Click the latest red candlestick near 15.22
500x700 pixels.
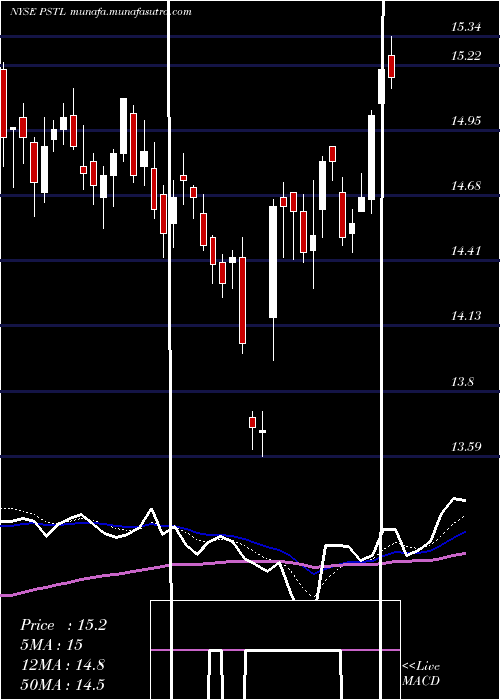point(392,66)
